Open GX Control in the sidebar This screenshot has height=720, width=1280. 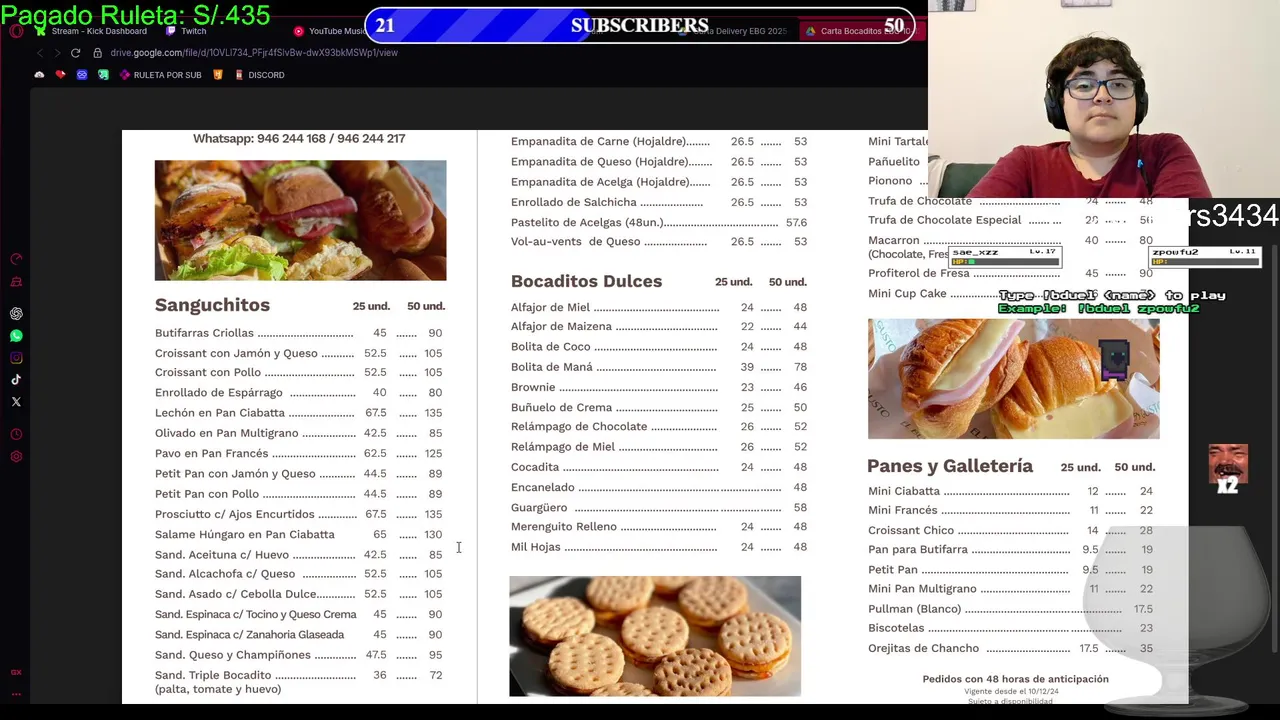16,259
